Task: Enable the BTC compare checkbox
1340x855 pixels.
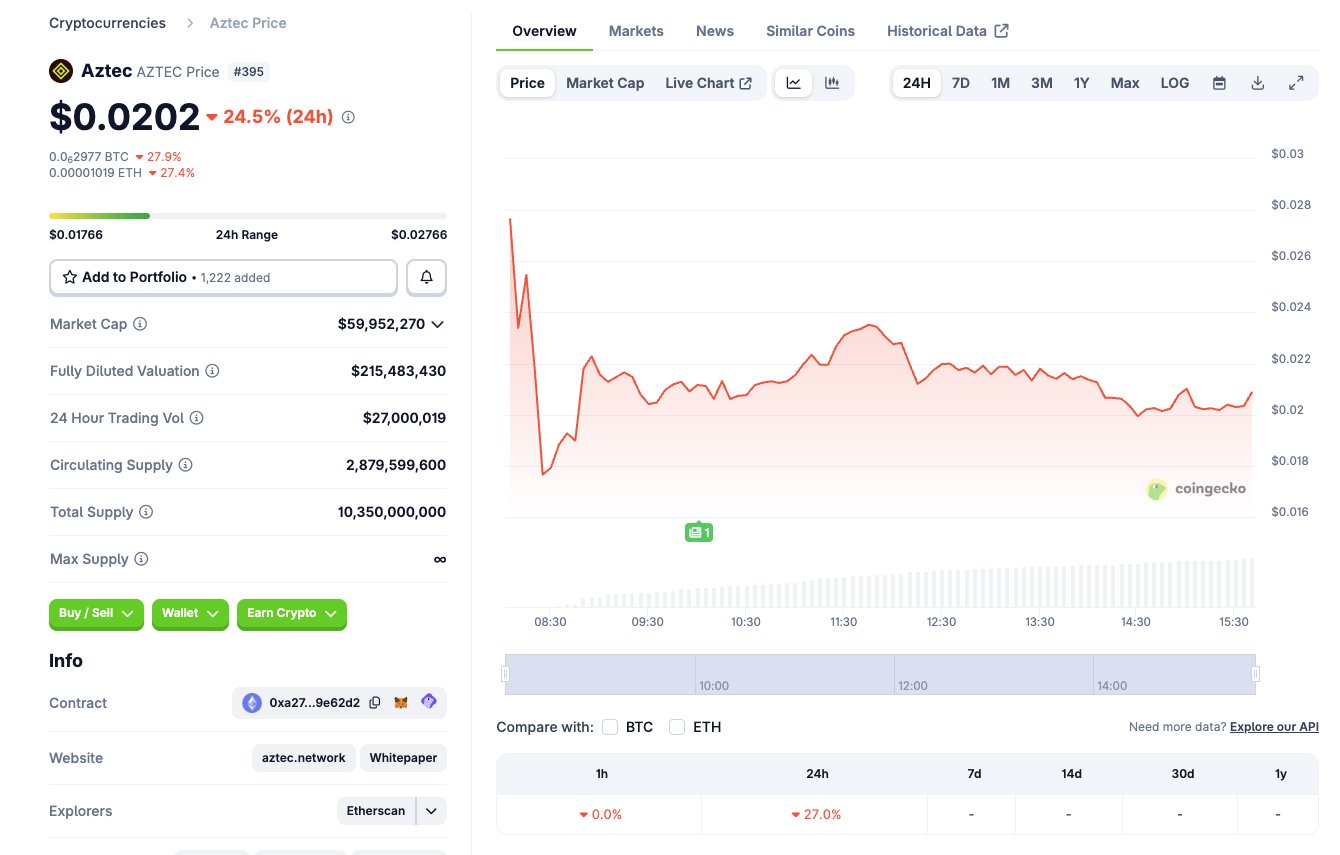Action: tap(610, 727)
